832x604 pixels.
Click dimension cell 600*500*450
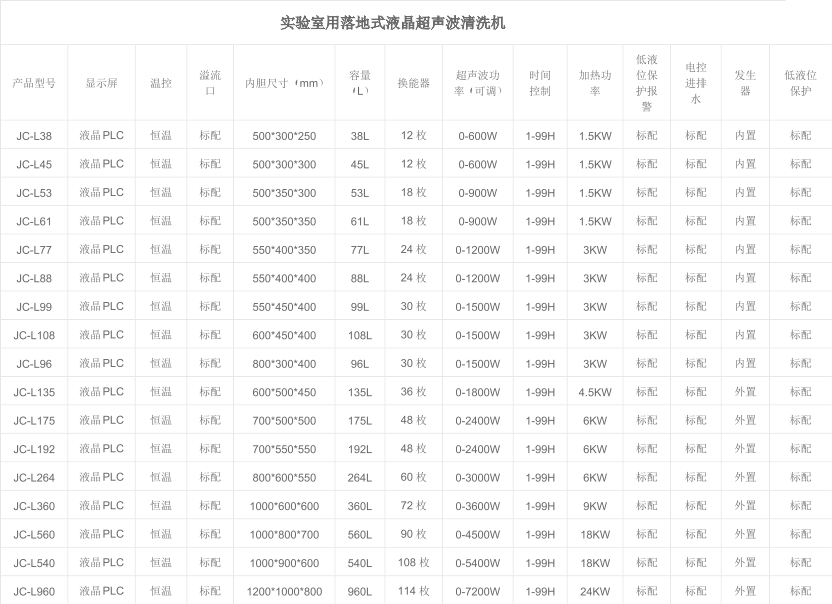(284, 392)
